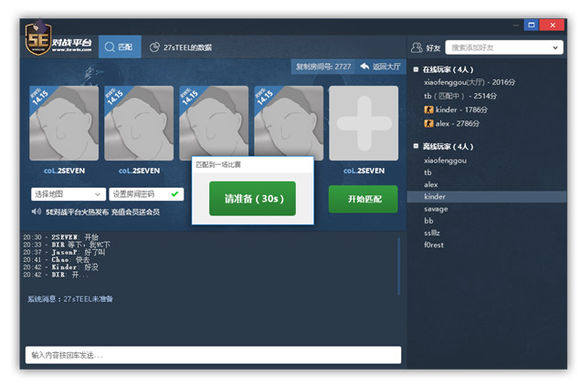Click the CS game icon beside kinder
580x385 pixels.
(429, 109)
